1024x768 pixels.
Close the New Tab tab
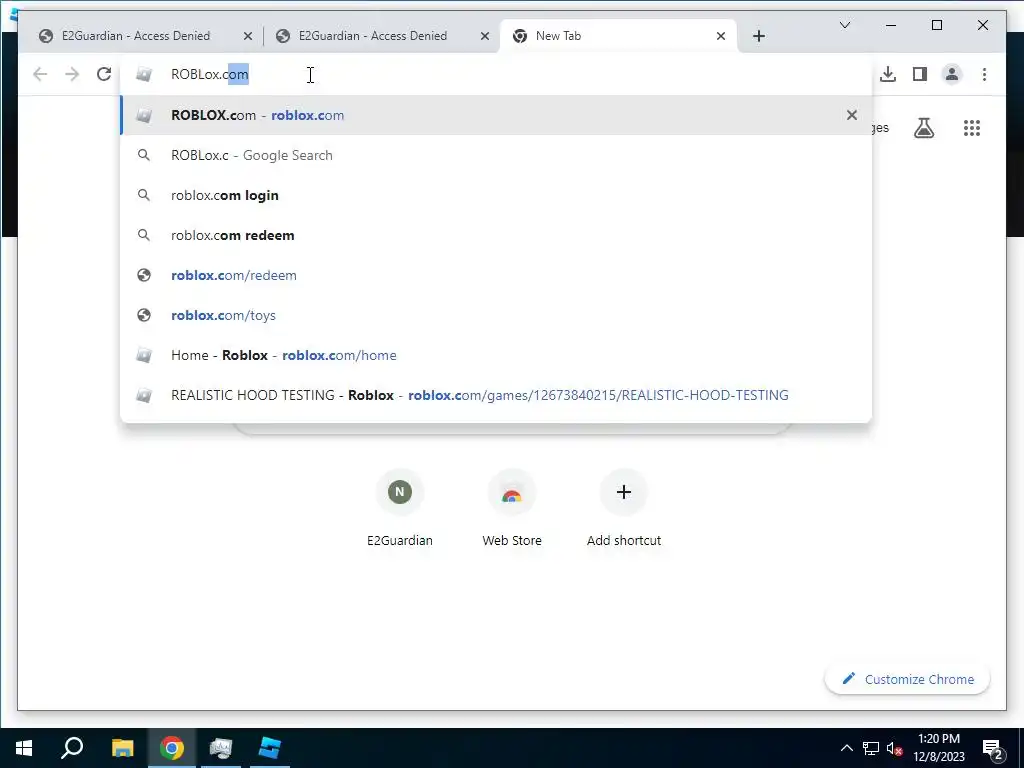[x=720, y=36]
